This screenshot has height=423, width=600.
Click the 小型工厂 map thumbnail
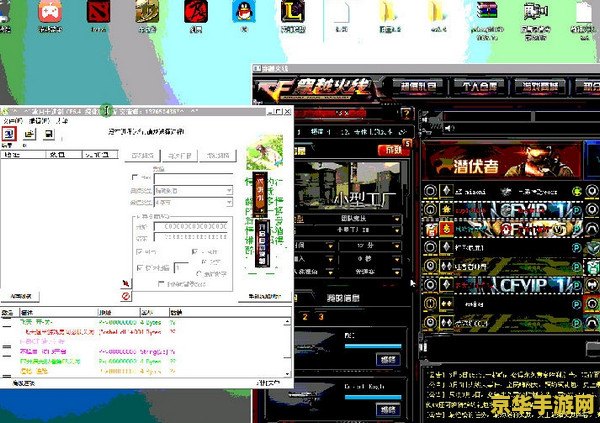click(x=349, y=186)
